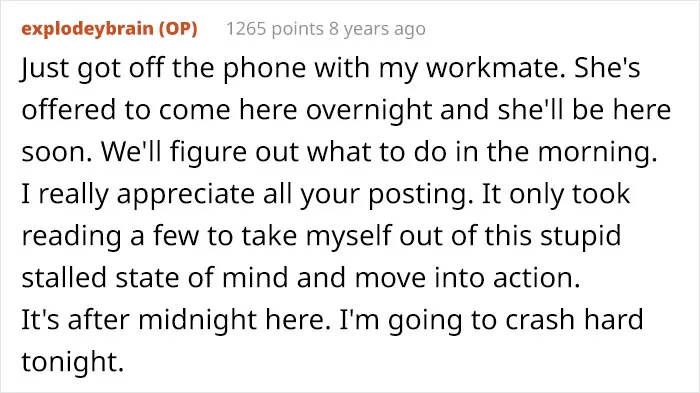Screen dimensions: 700x393
Task: Open the 8 years ago timestamp
Action: tap(377, 29)
